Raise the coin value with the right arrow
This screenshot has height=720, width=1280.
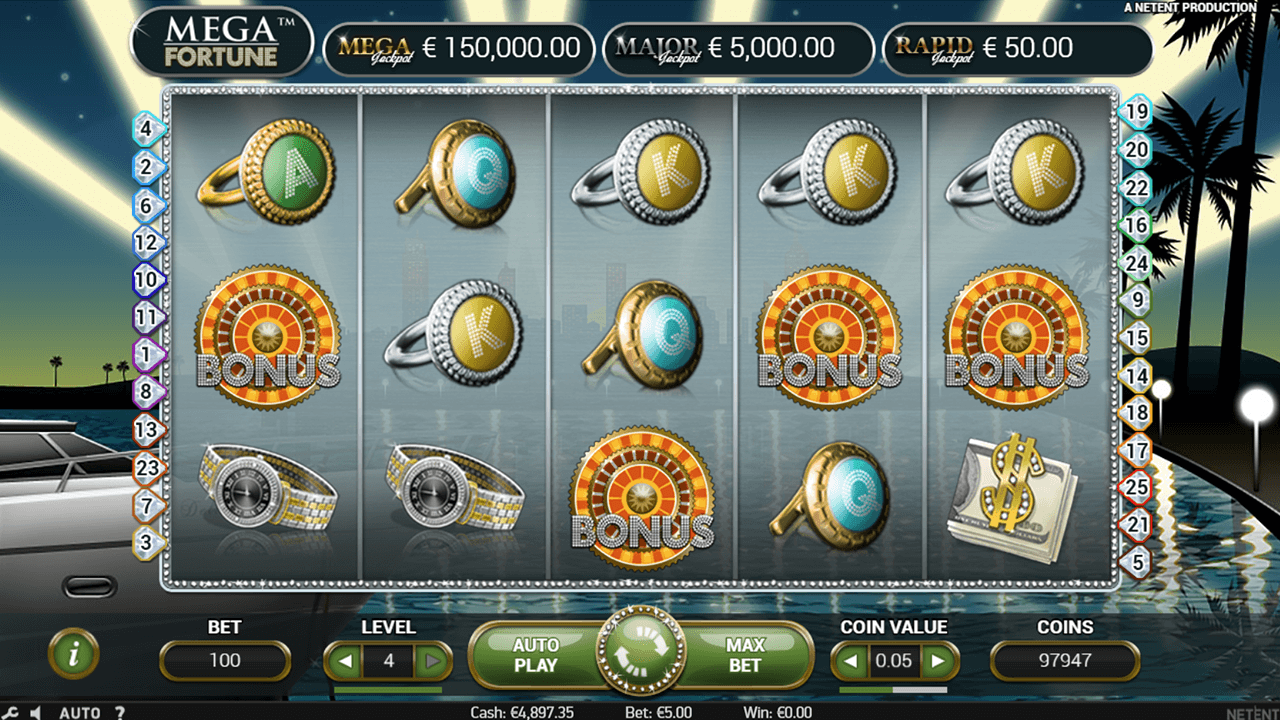click(938, 661)
